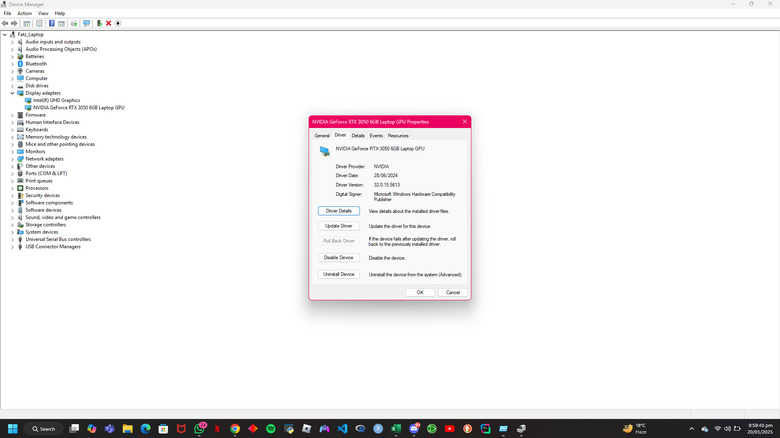Viewport: 780px width, 438px height.
Task: Open Microsoft Teams from taskbar
Action: point(109,429)
